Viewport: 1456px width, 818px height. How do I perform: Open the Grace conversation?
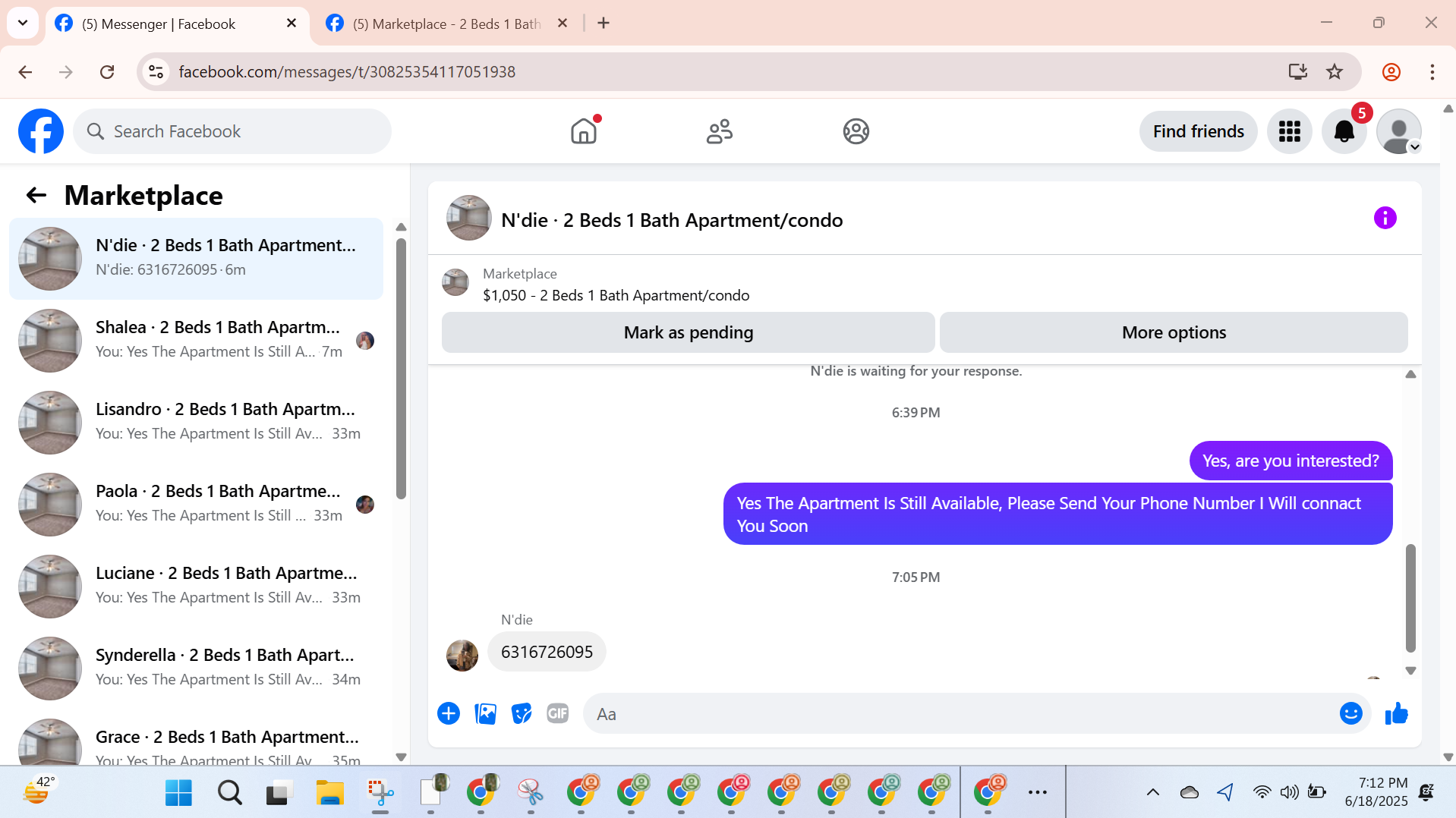point(196,739)
